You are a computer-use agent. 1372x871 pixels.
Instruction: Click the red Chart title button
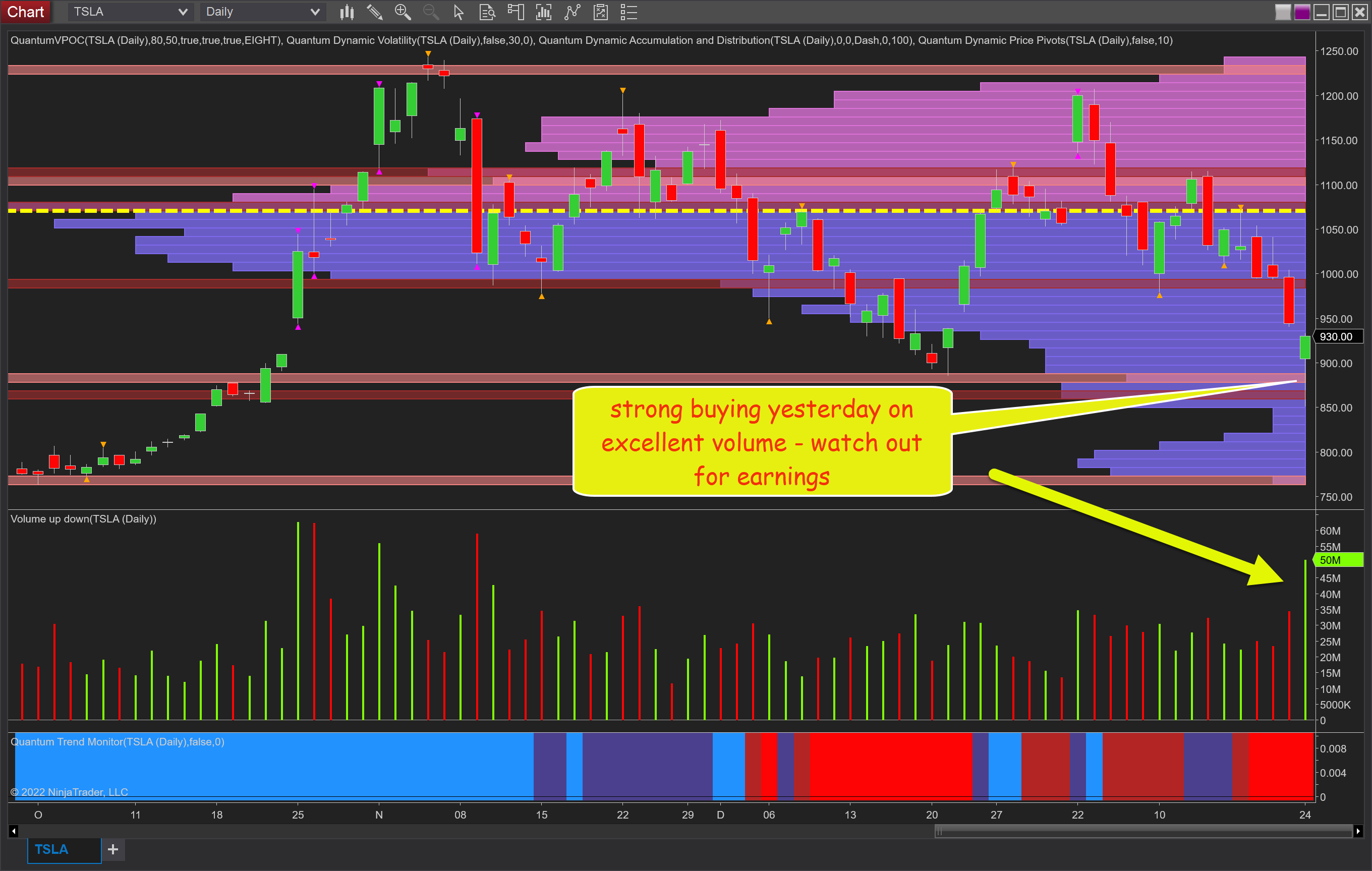(26, 12)
